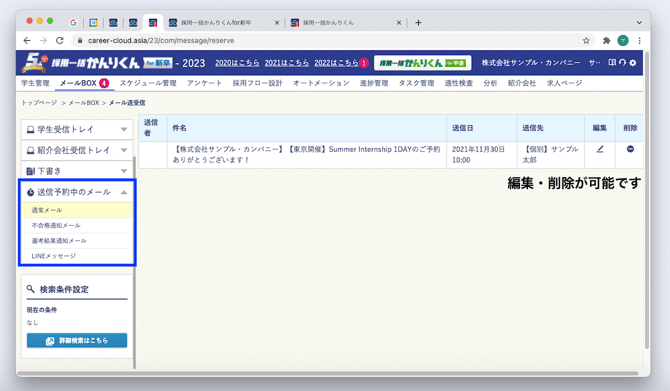Viewport: 670px width, 391px height.
Task: Follow the 2022はこちら link
Action: pyautogui.click(x=336, y=63)
